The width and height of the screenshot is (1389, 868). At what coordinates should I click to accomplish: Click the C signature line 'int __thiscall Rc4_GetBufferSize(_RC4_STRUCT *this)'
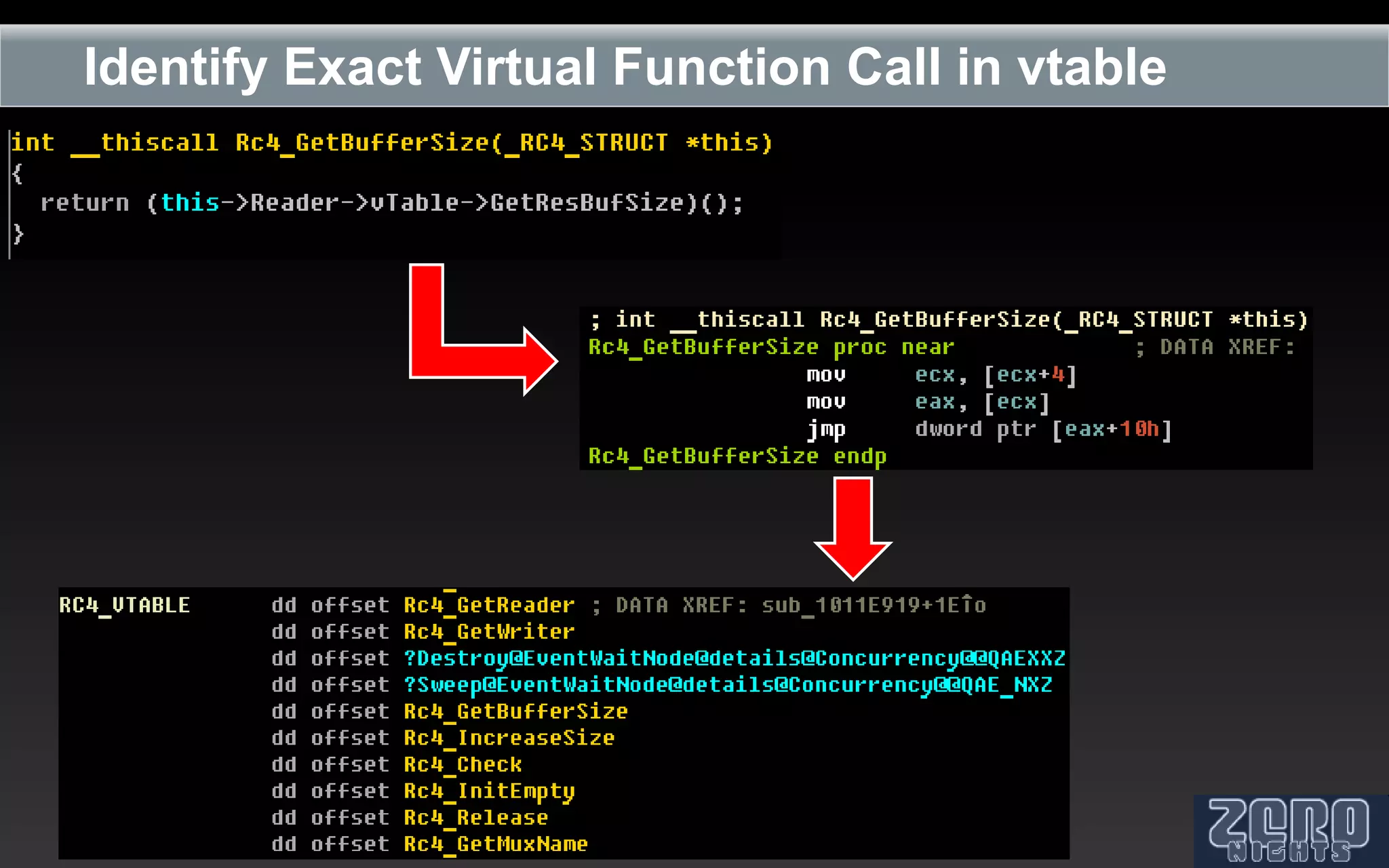pos(392,142)
